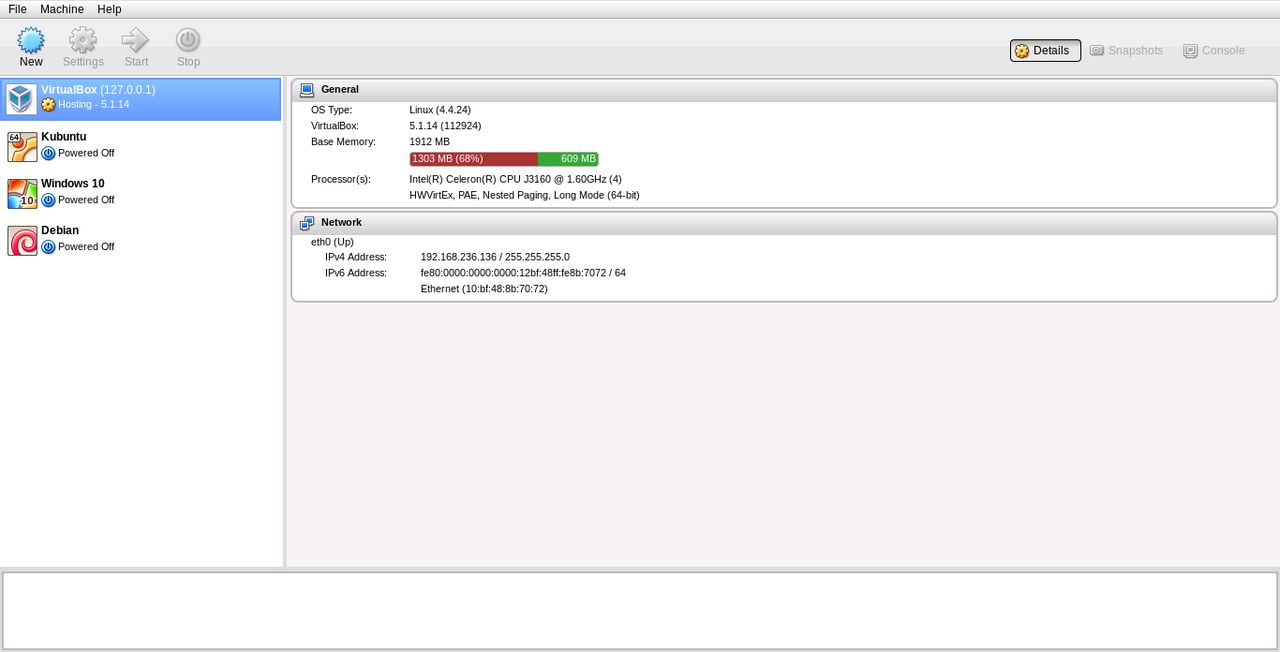
Task: Click Debian's Powered Off state icon
Action: [x=48, y=247]
